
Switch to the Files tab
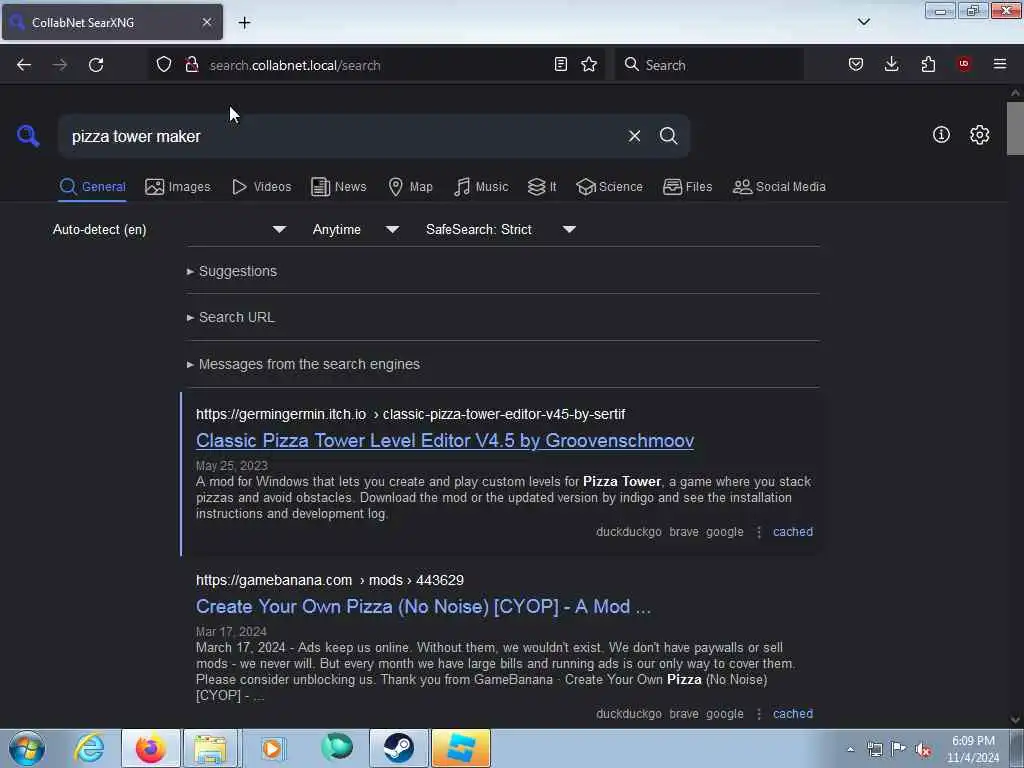coord(687,187)
